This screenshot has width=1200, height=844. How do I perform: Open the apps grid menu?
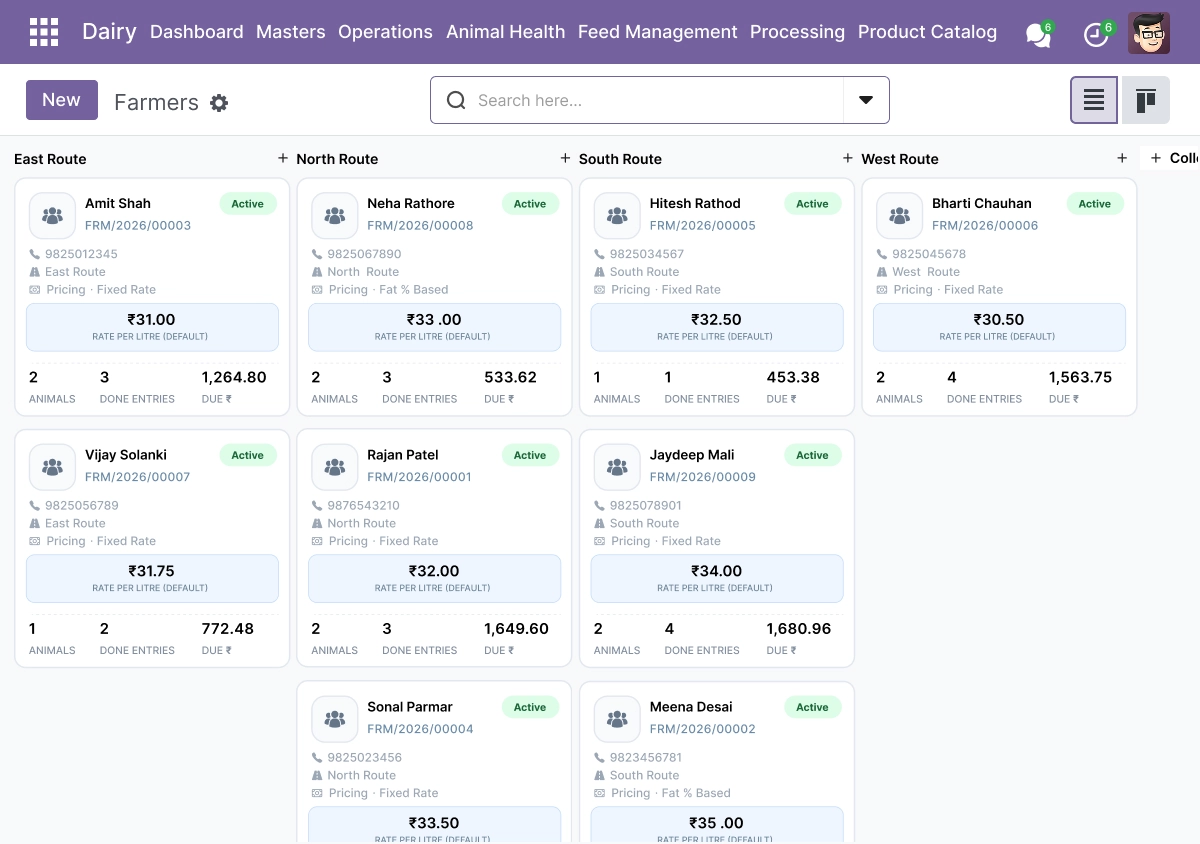click(44, 32)
